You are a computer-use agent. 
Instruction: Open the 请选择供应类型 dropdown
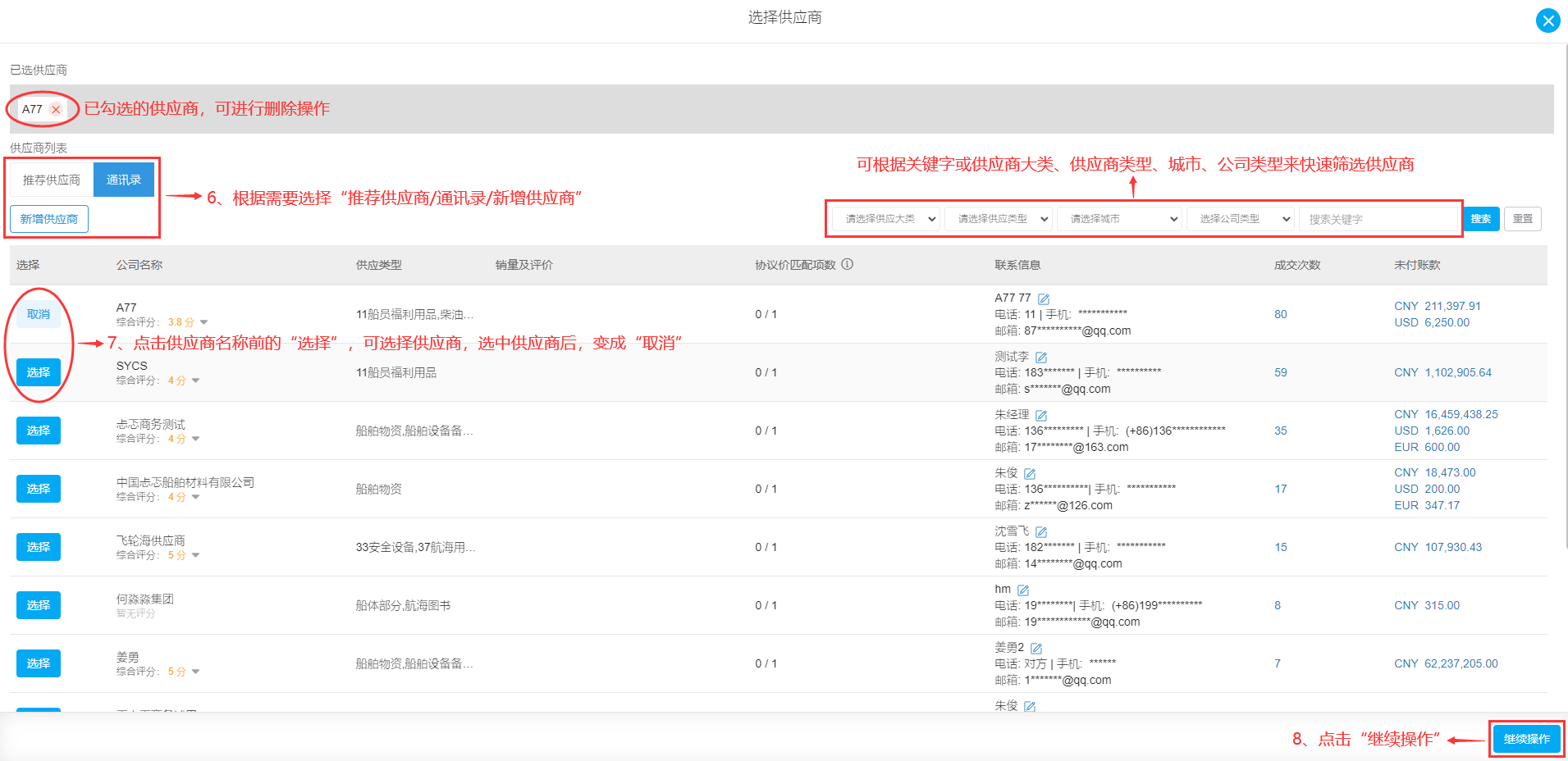coord(999,219)
